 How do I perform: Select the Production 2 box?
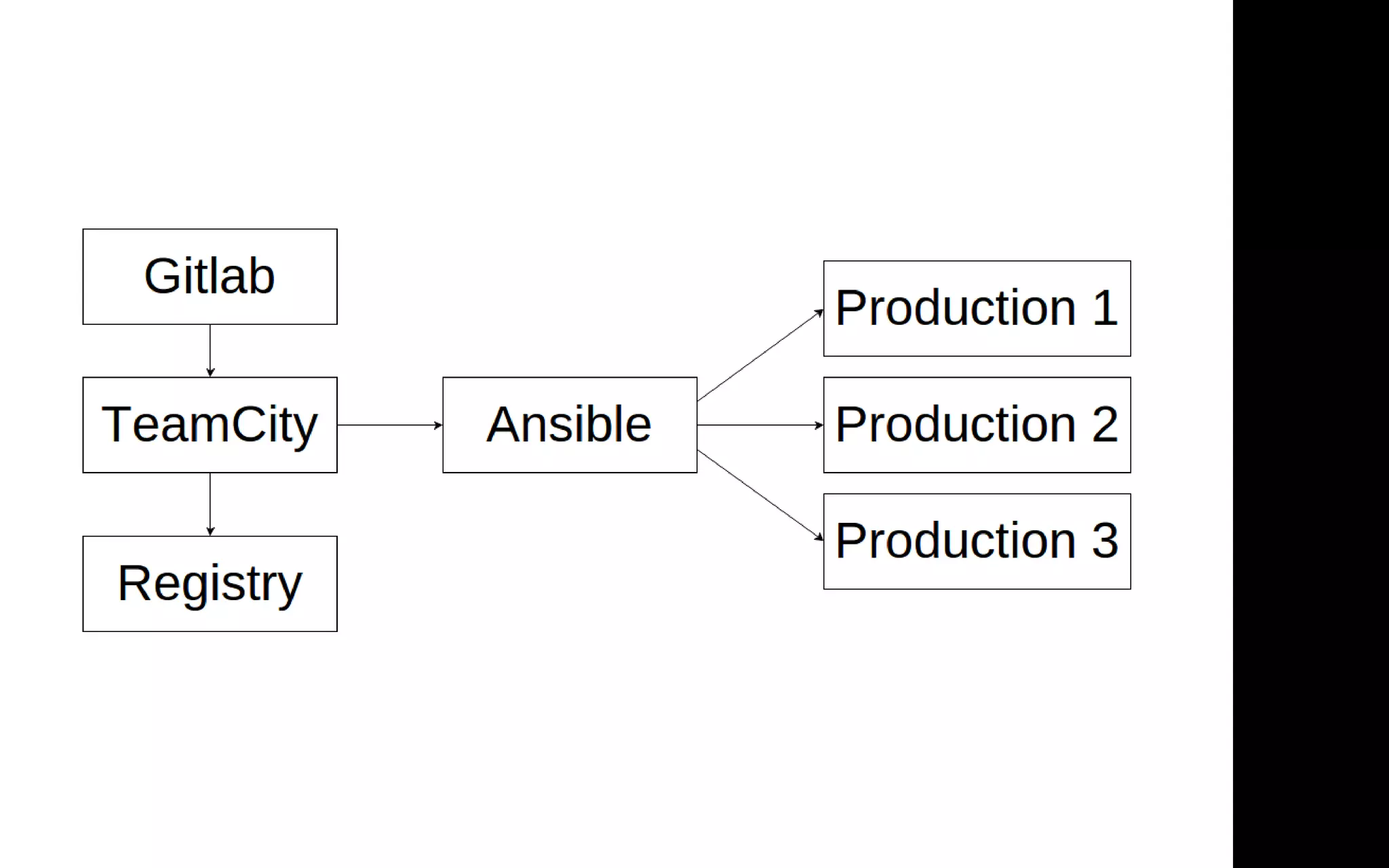(x=977, y=425)
